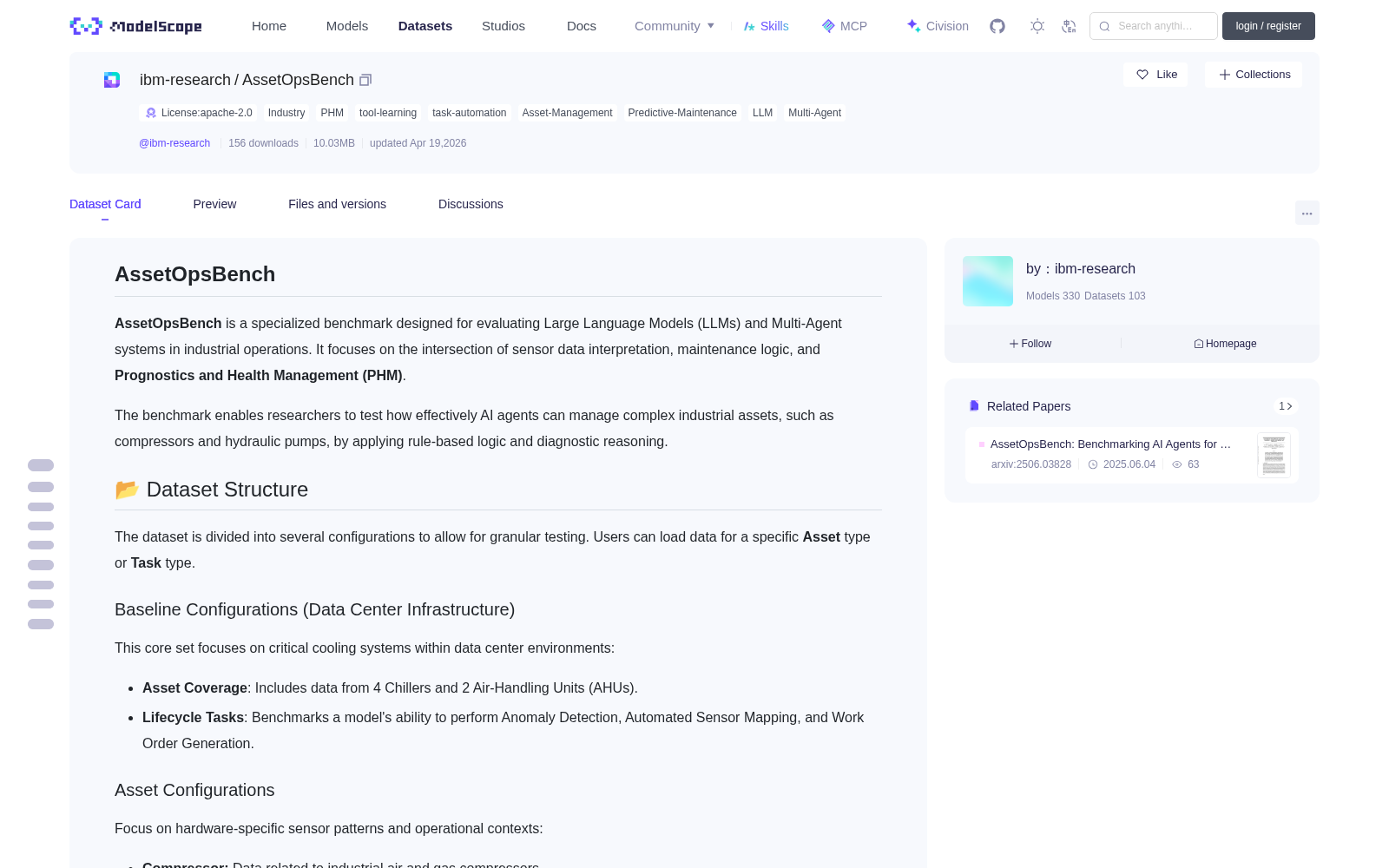Click the ModelScope logo
The image size is (1389, 868).
pyautogui.click(x=135, y=26)
